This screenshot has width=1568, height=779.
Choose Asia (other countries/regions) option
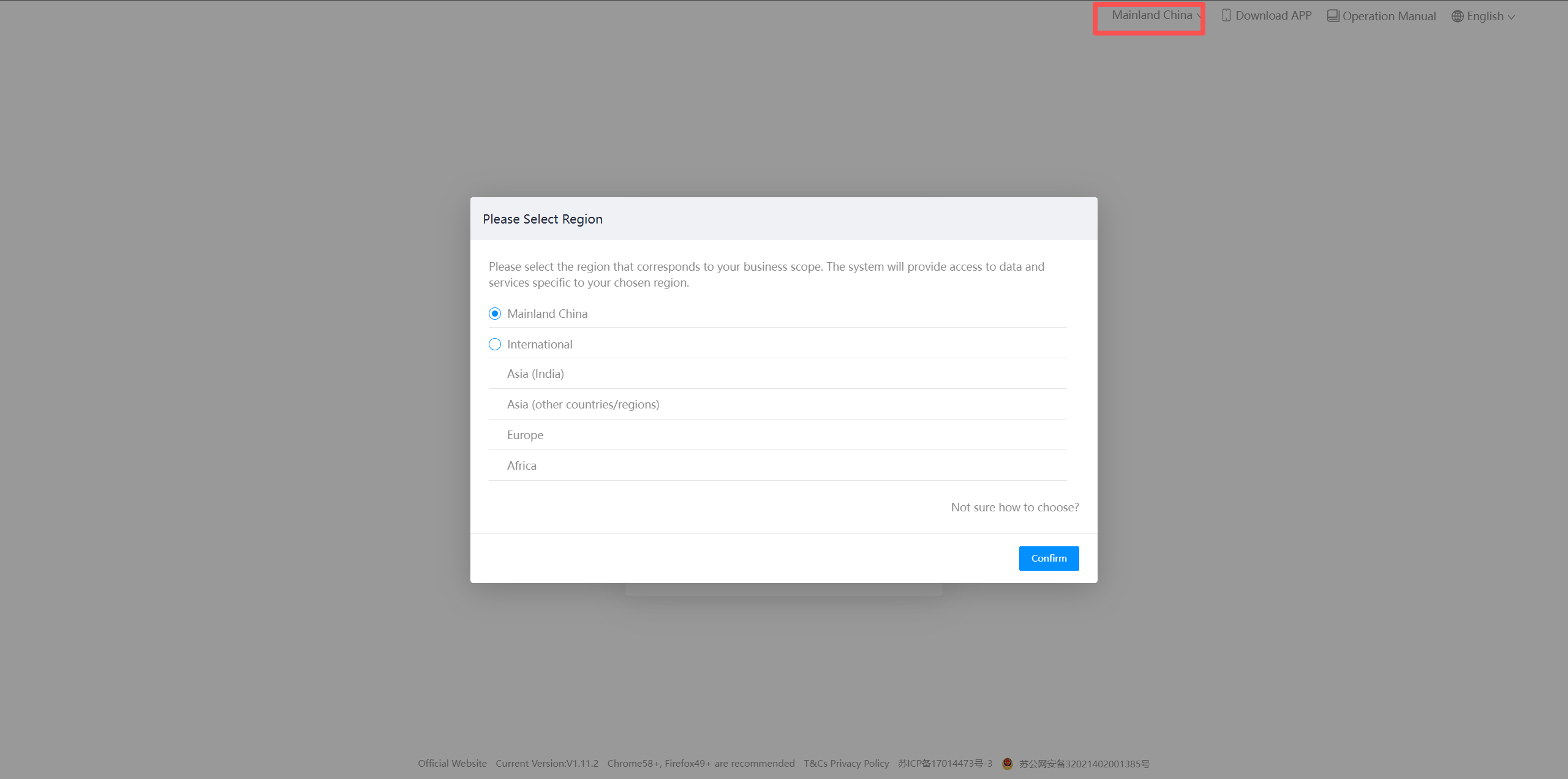[x=582, y=404]
